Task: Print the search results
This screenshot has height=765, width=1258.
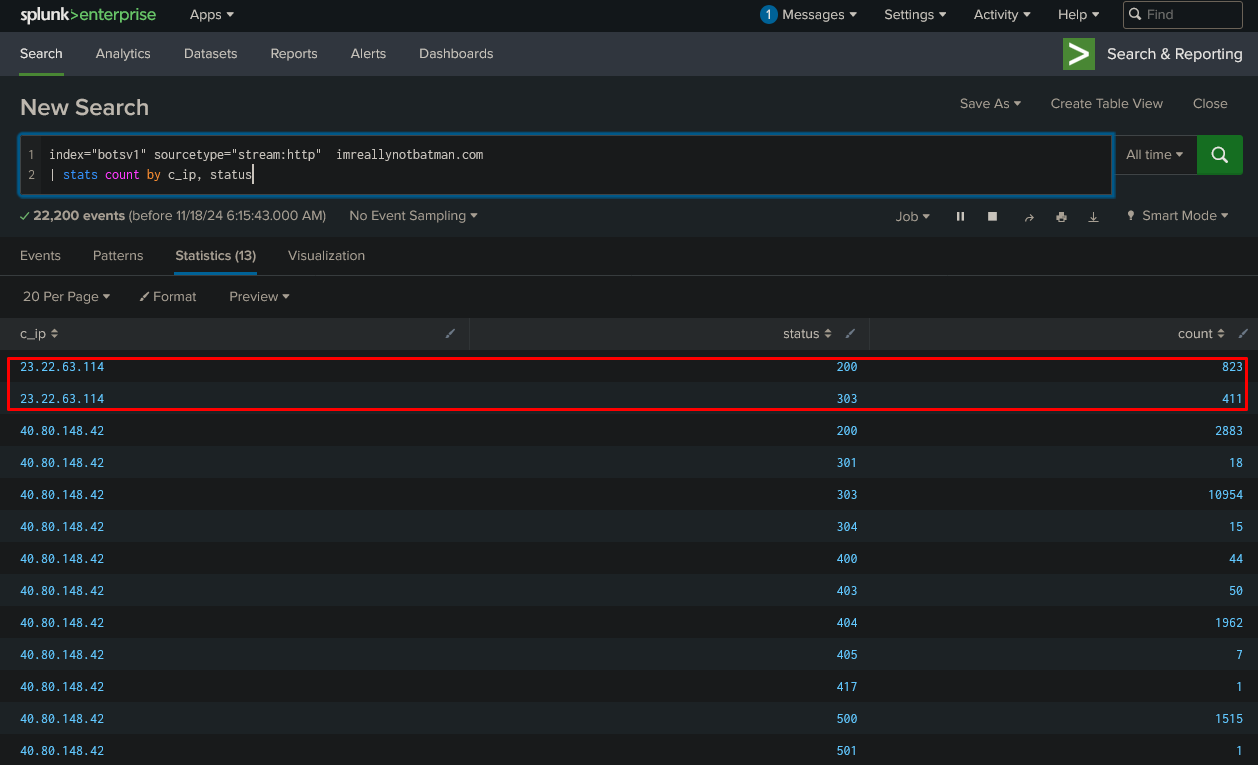Action: pyautogui.click(x=1061, y=216)
